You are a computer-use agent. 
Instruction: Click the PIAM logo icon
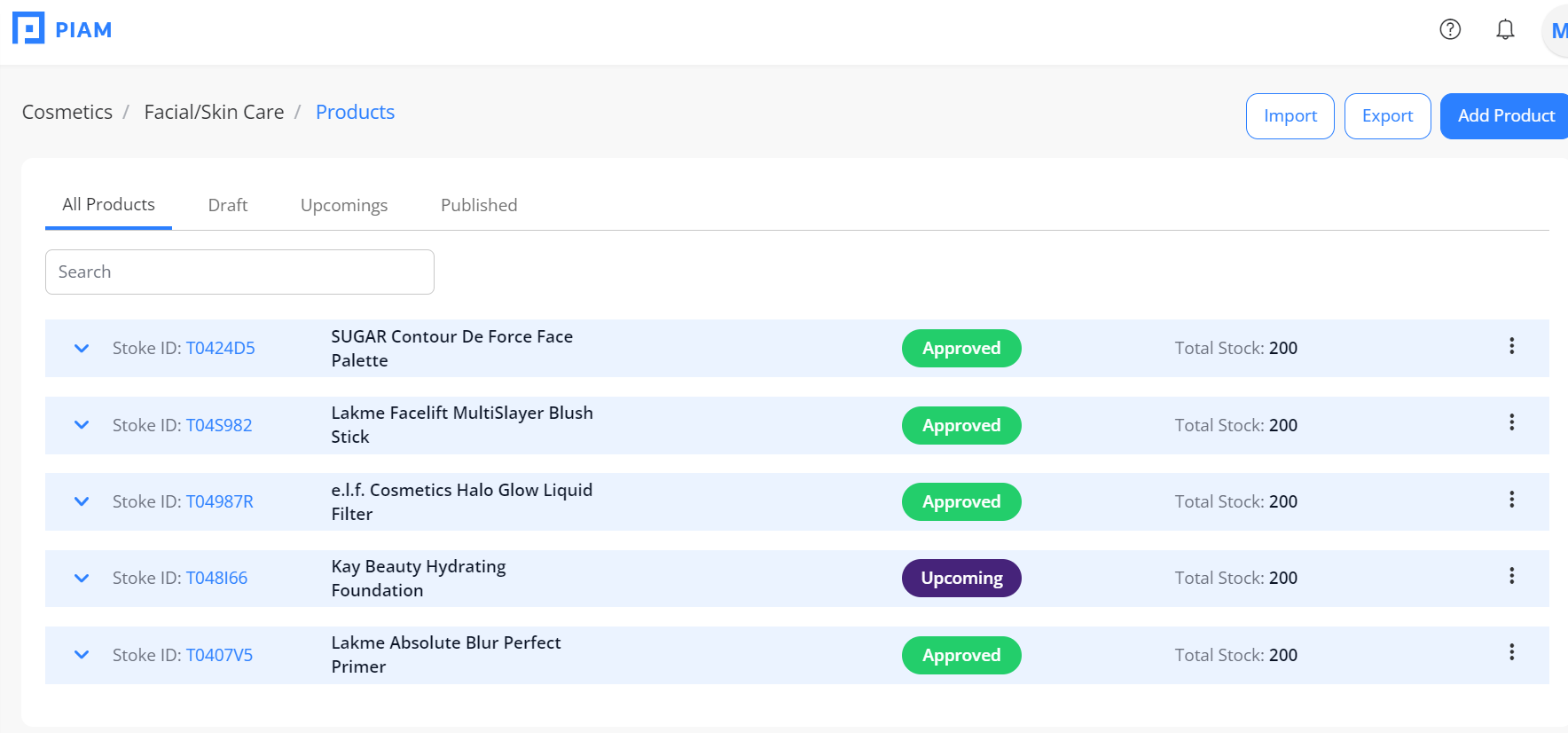pos(28,28)
